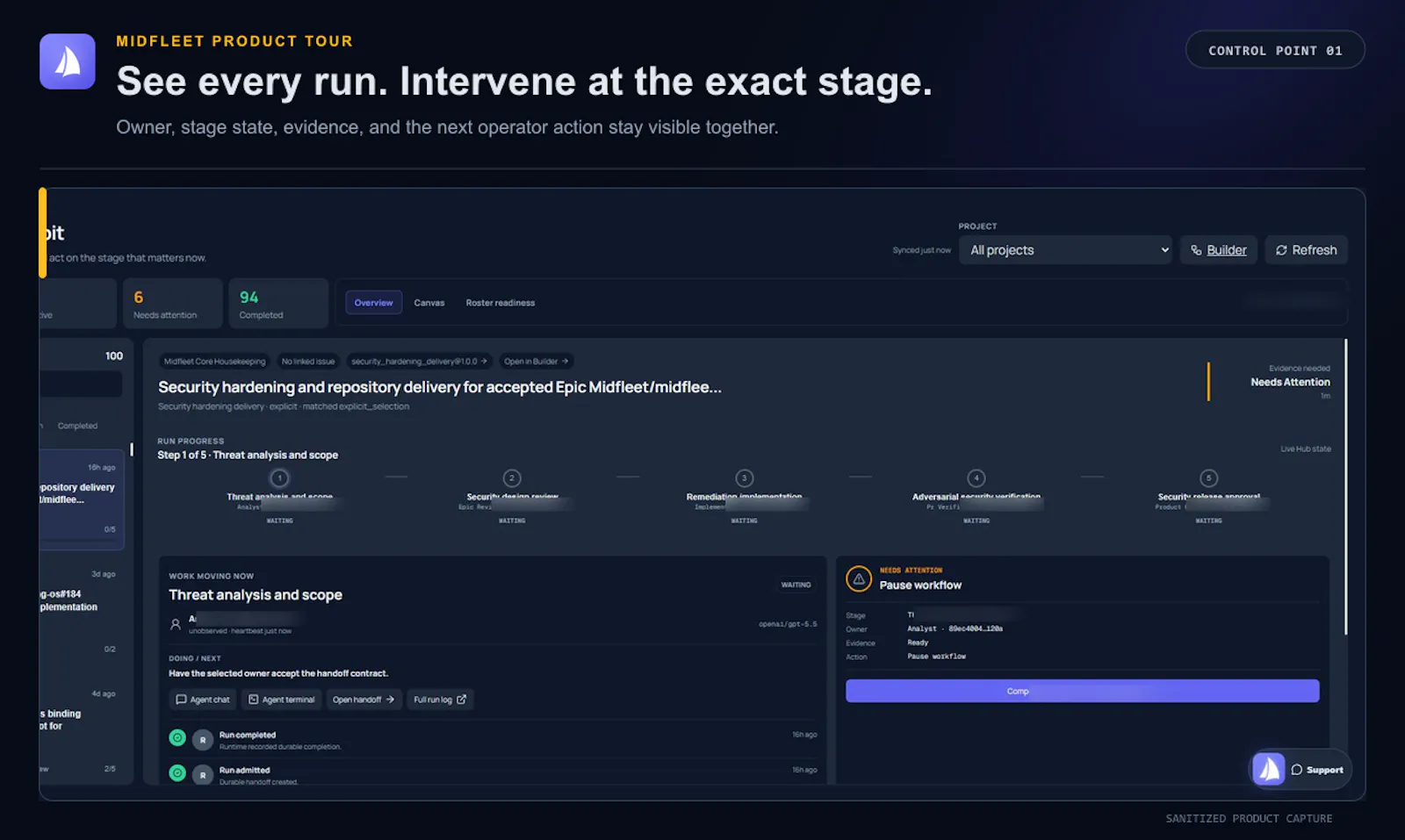
Task: Click the Midfleet sail logo in the tour header
Action: coord(68,61)
